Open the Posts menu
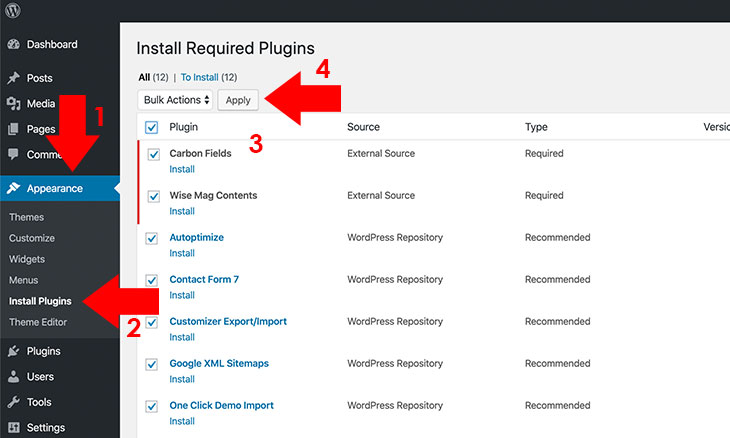730x438 pixels. click(40, 78)
